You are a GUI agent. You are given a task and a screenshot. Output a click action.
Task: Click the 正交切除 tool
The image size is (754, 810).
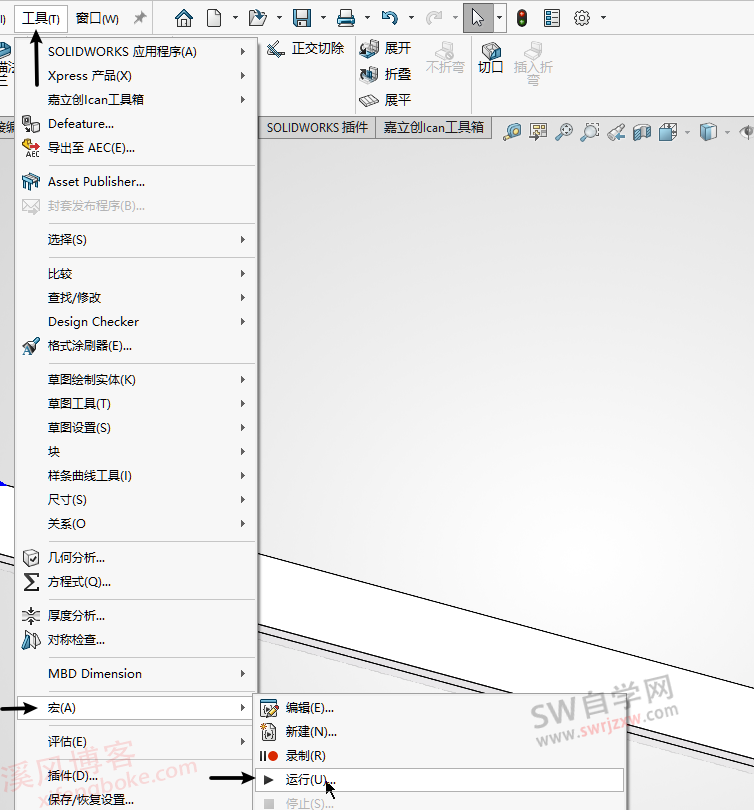[x=305, y=49]
